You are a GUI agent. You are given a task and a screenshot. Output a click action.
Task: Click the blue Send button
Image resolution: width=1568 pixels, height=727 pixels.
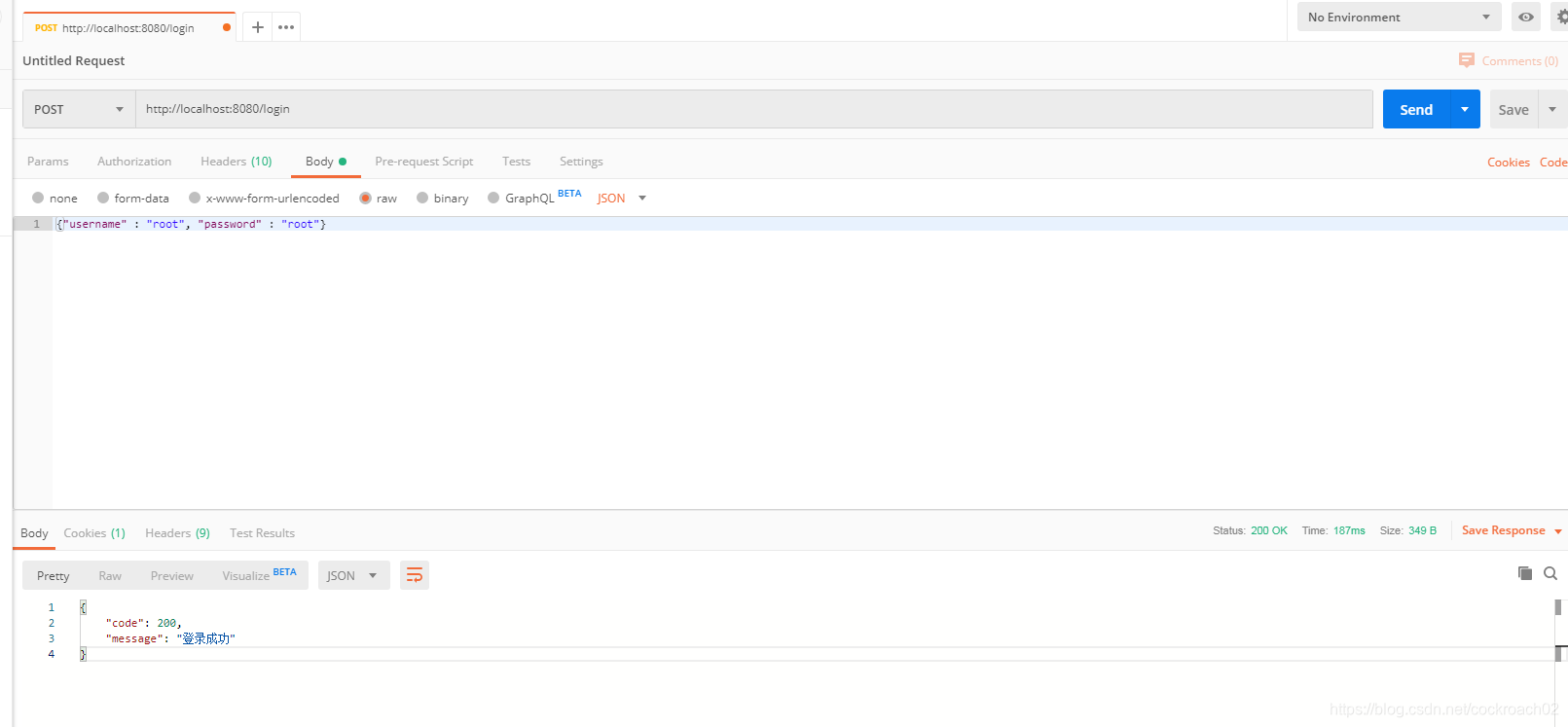pos(1416,109)
